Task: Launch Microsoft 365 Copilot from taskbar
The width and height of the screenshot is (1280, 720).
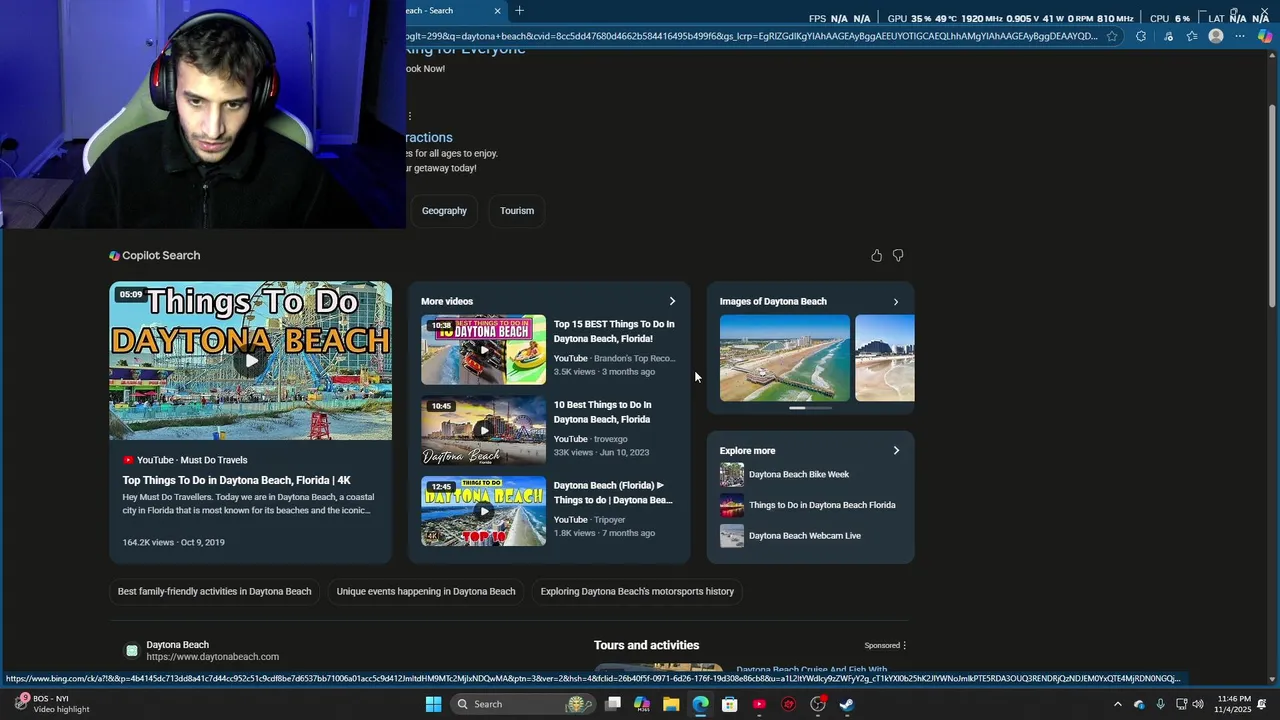Action: 642,705
